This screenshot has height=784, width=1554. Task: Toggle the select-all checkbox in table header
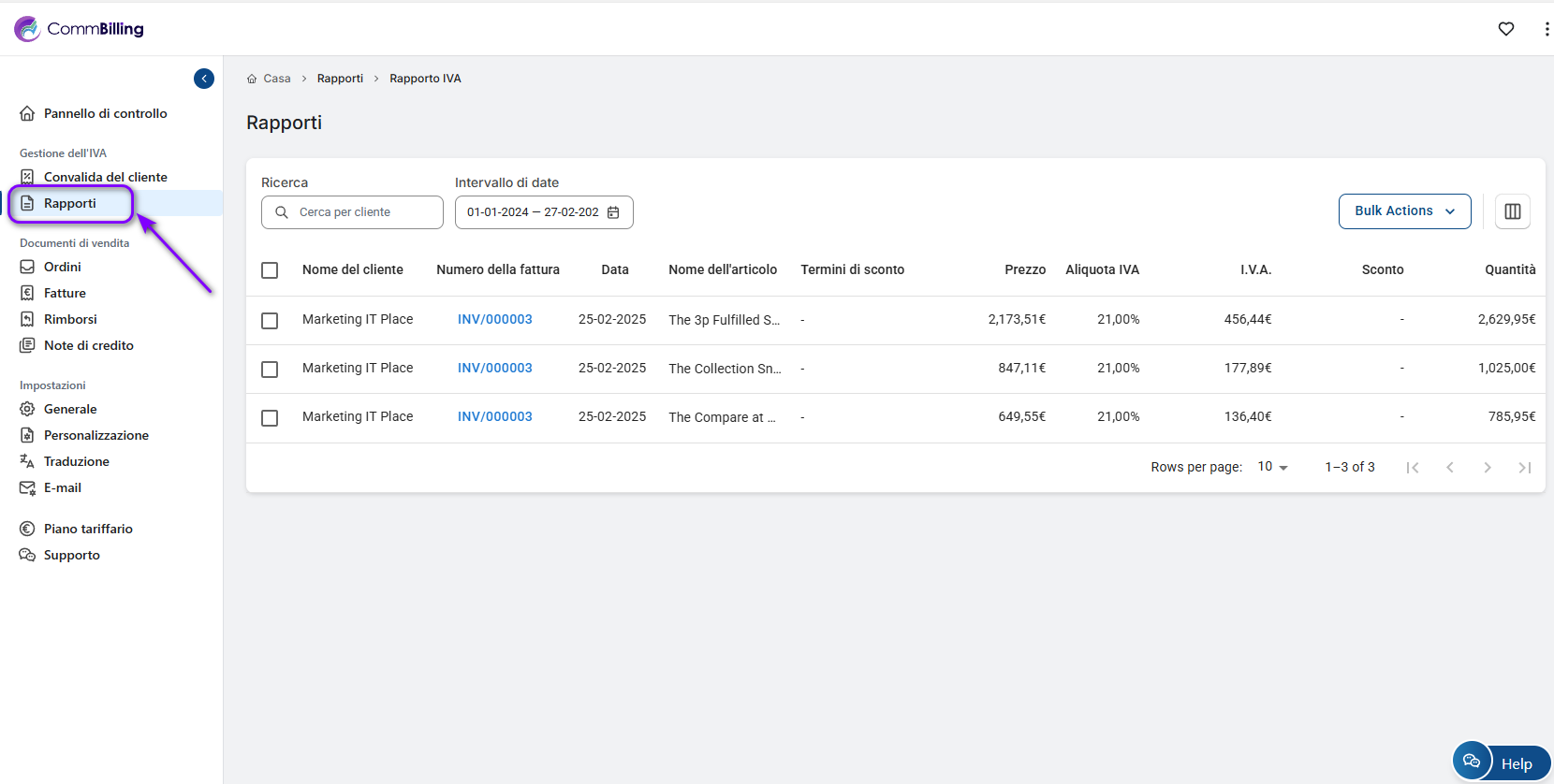(x=270, y=270)
